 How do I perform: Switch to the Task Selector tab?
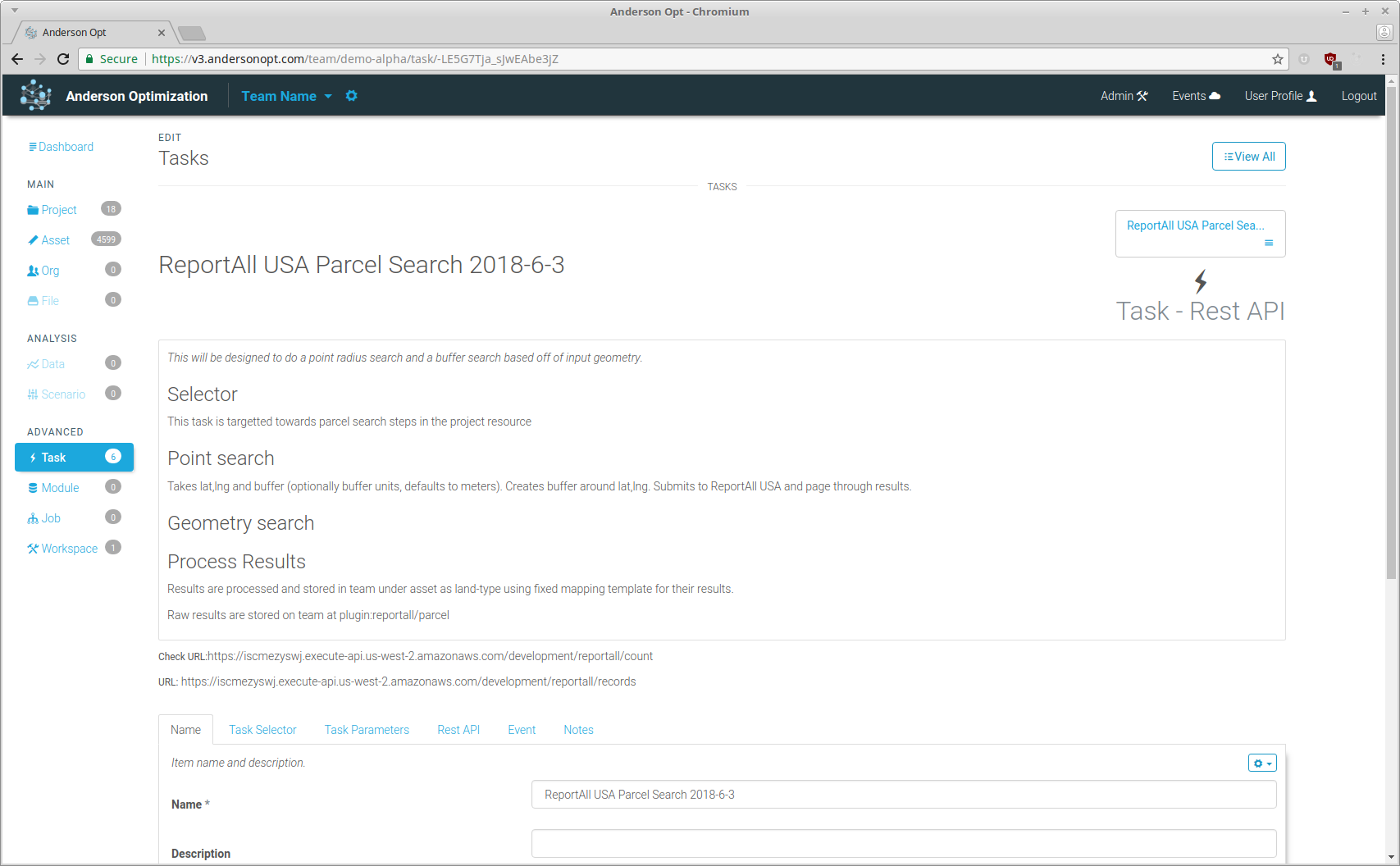pos(262,730)
